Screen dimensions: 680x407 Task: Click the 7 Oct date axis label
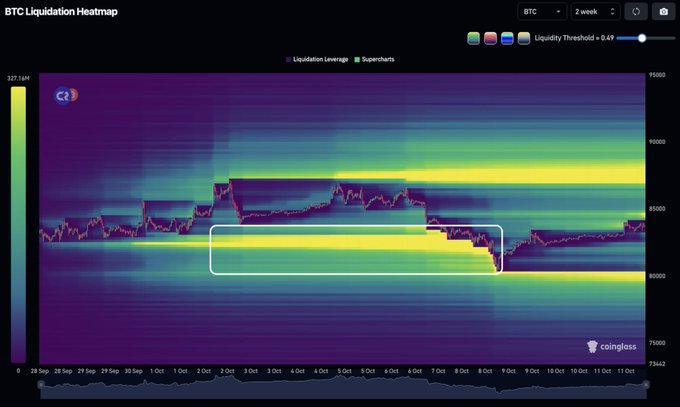click(438, 371)
